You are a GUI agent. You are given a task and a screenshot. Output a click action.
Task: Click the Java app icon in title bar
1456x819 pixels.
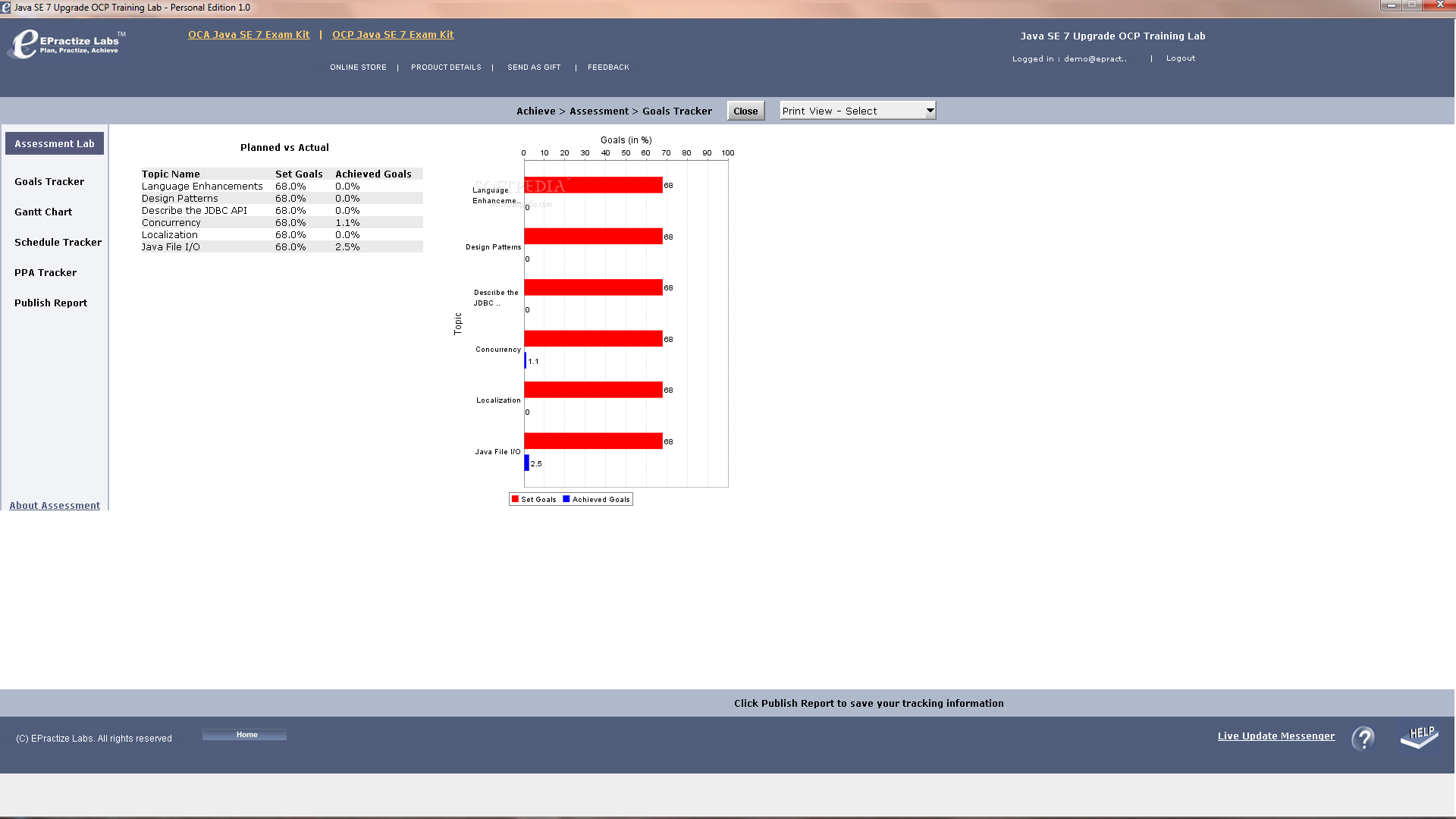tap(6, 8)
